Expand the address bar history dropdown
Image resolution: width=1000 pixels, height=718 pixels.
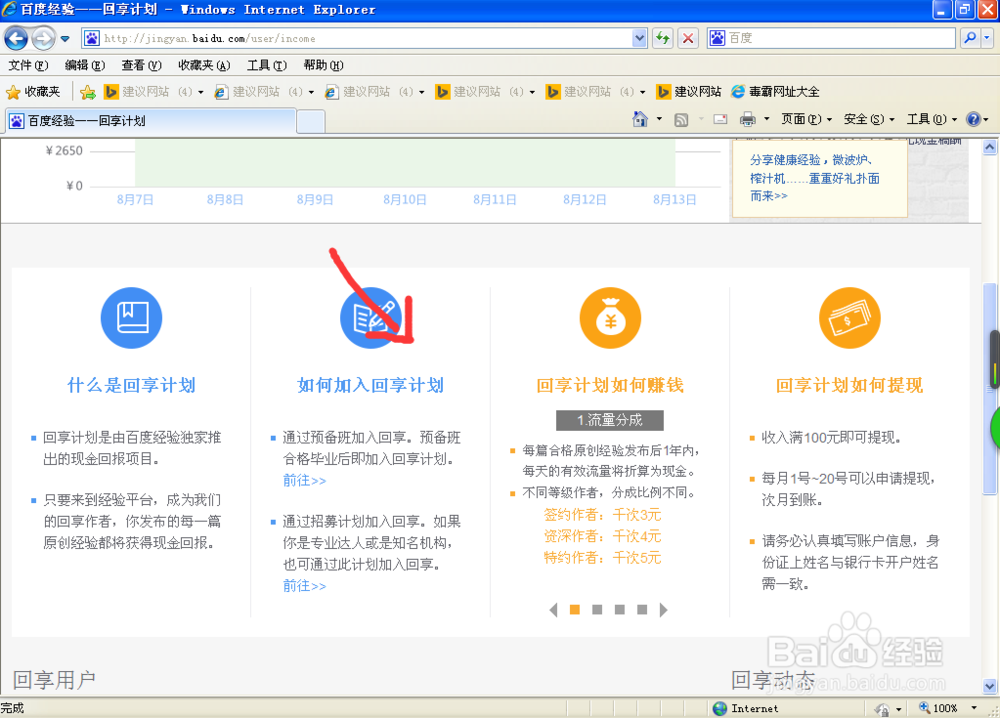(640, 38)
